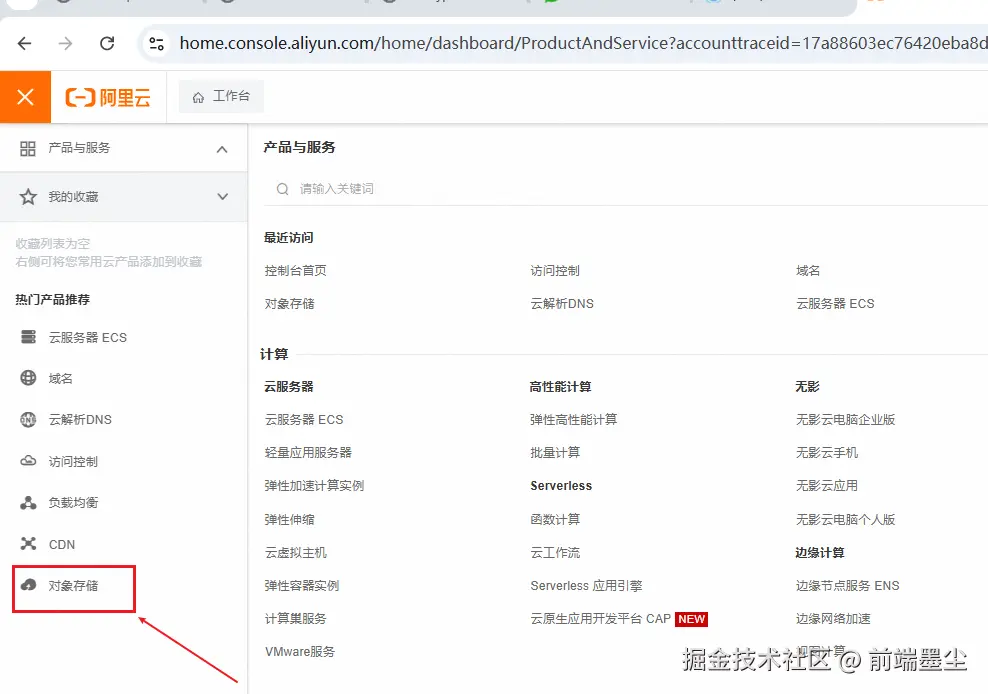Image resolution: width=988 pixels, height=694 pixels.
Task: Expand the 我的收藏 chevron
Action: [x=222, y=197]
